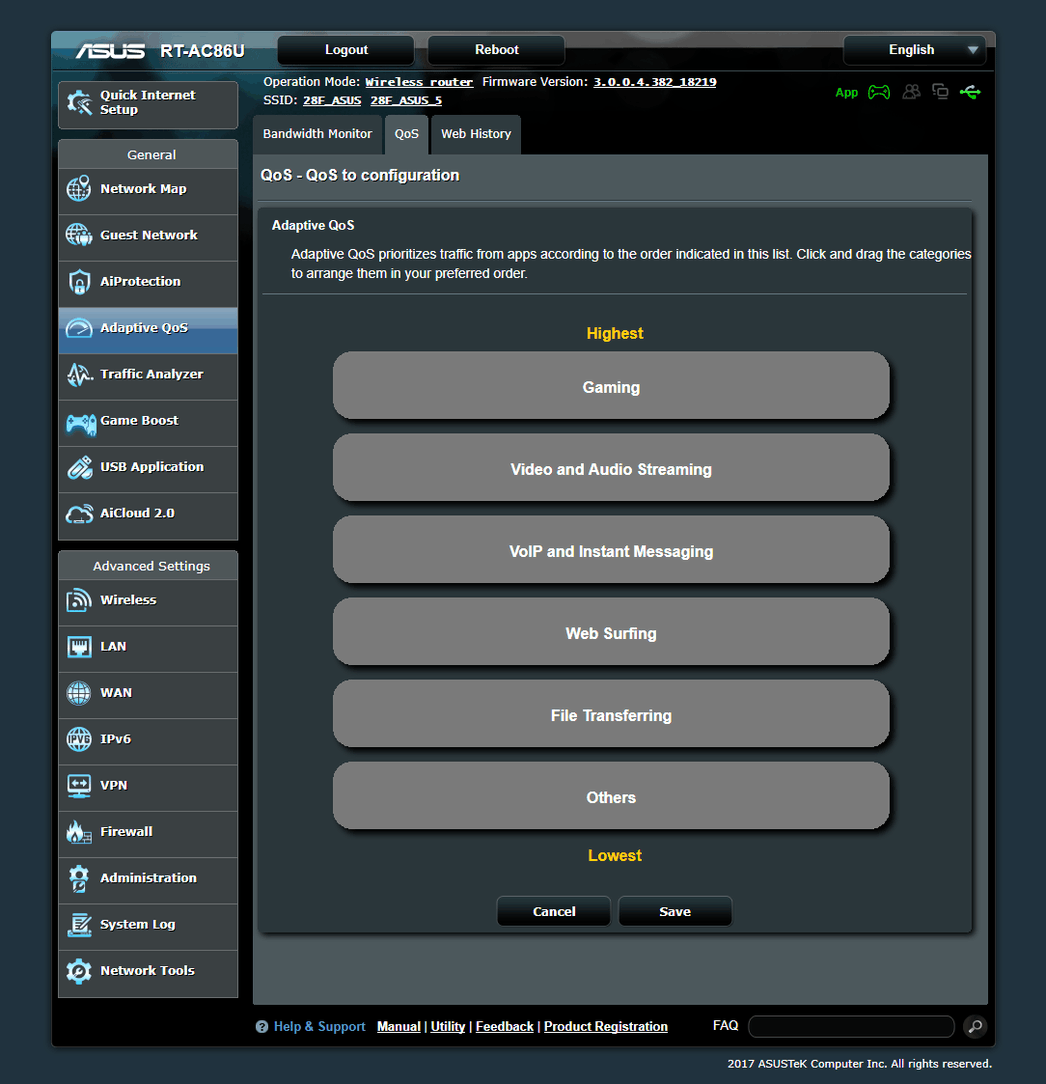This screenshot has width=1046, height=1084.
Task: Open the Manual link
Action: pyautogui.click(x=398, y=1027)
